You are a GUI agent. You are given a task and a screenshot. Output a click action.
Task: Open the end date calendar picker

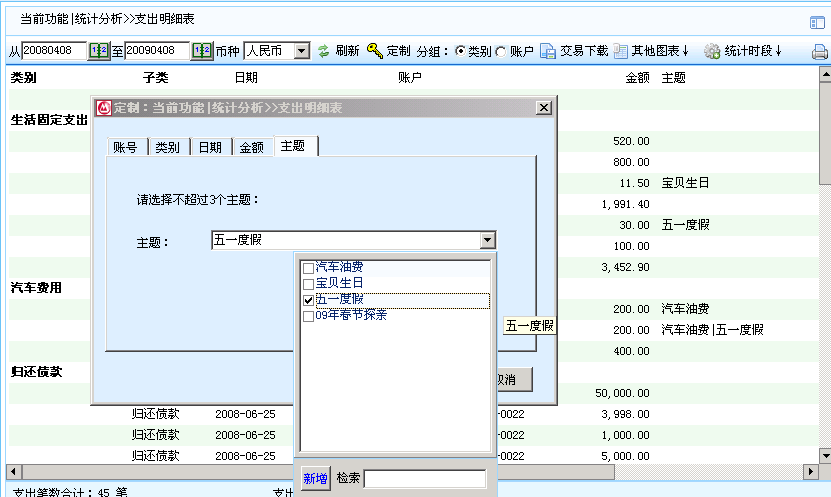point(202,51)
